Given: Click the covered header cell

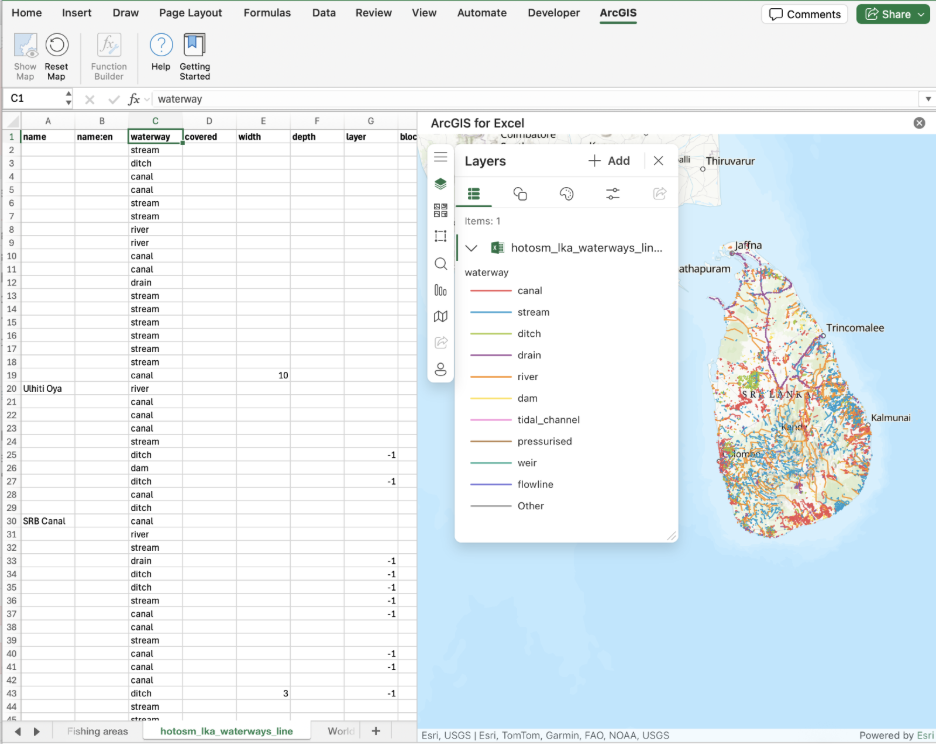Looking at the screenshot, I should click(x=210, y=137).
